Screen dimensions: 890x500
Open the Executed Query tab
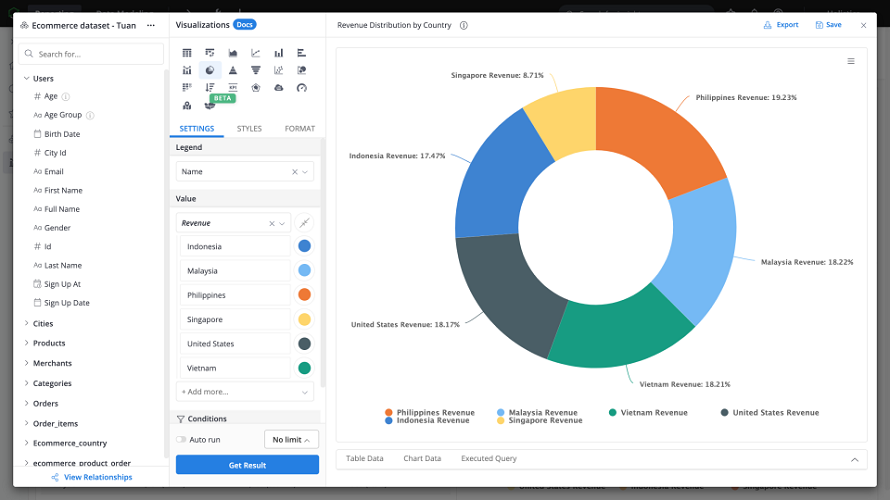[x=488, y=459]
